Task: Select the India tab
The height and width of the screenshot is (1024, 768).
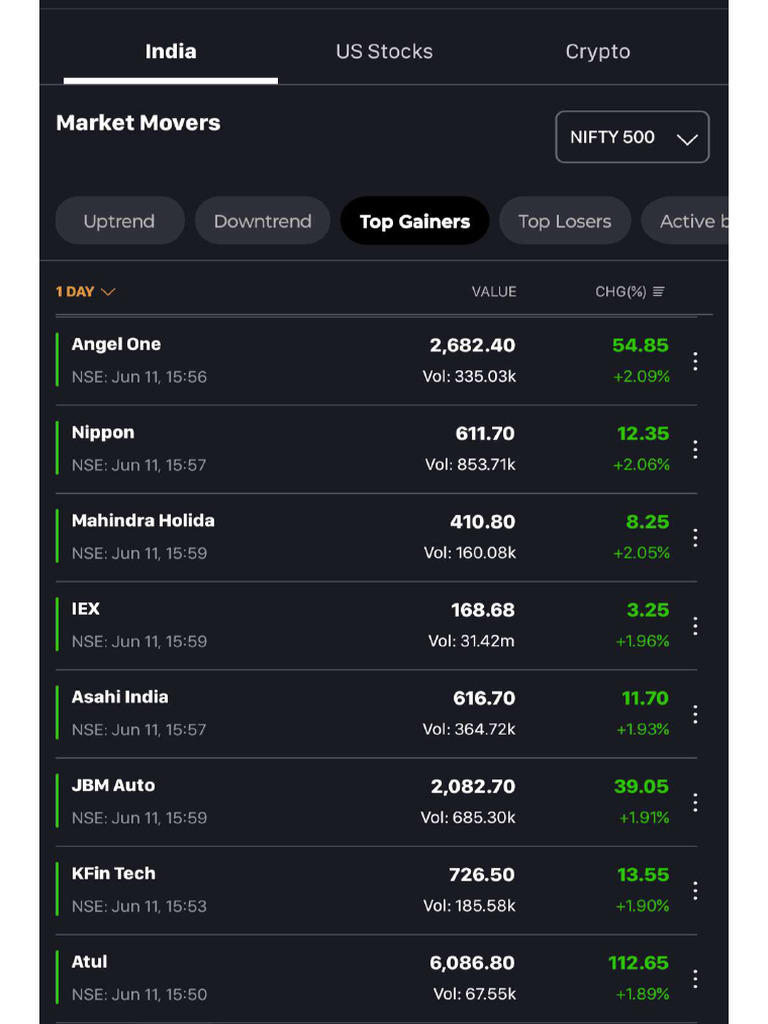Action: click(x=171, y=52)
